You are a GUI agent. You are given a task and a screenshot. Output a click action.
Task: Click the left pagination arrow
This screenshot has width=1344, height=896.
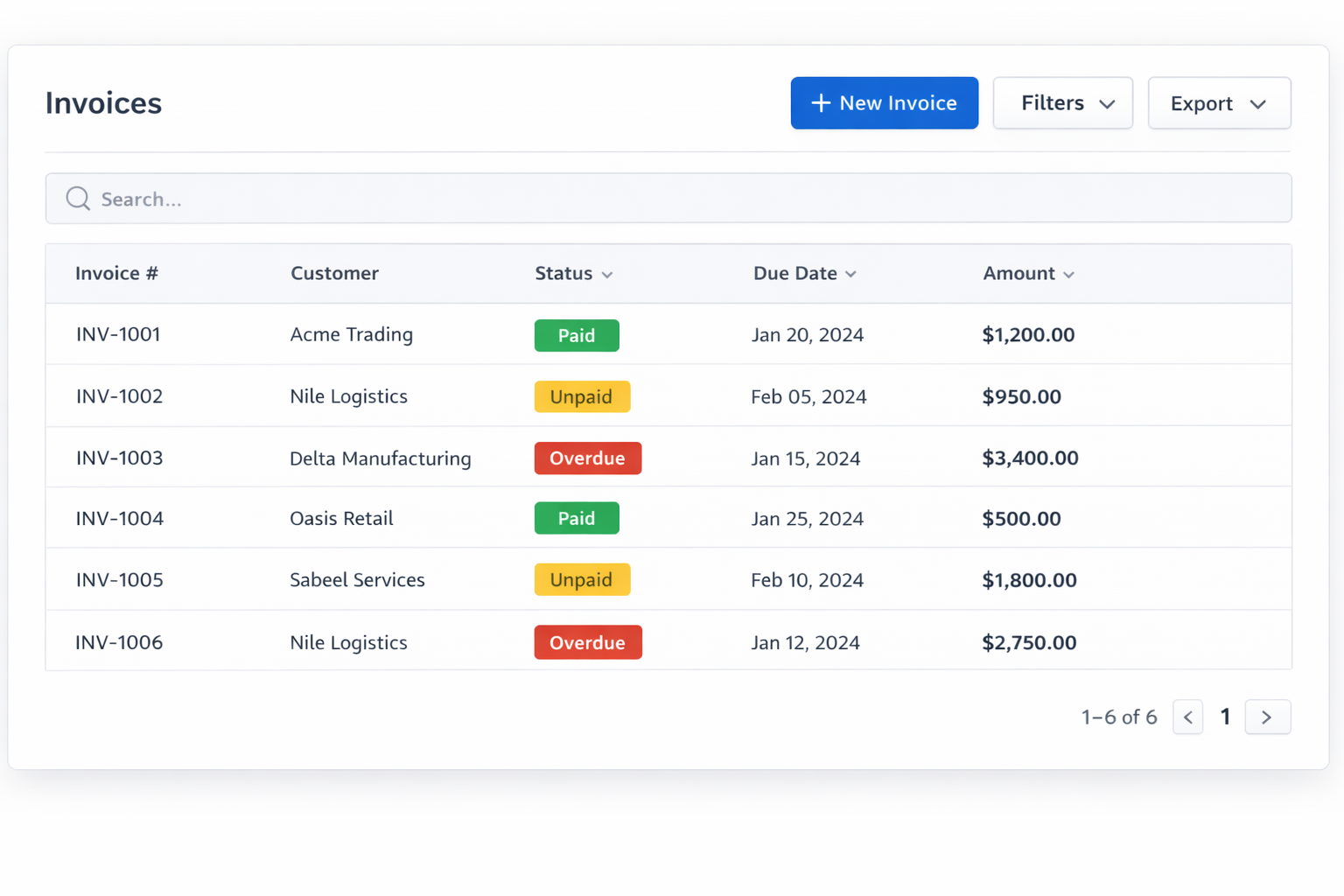1187,717
